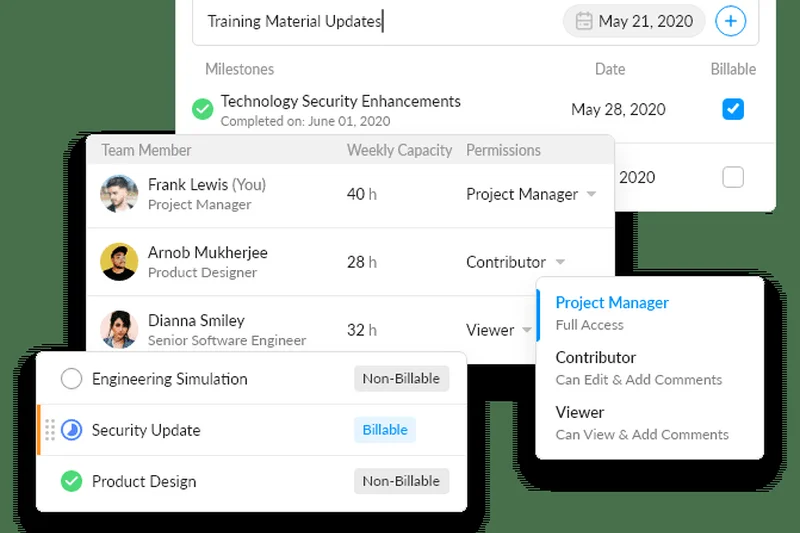Click the completed status icon for Product Design
Screen dimensions: 800x533
click(x=71, y=481)
